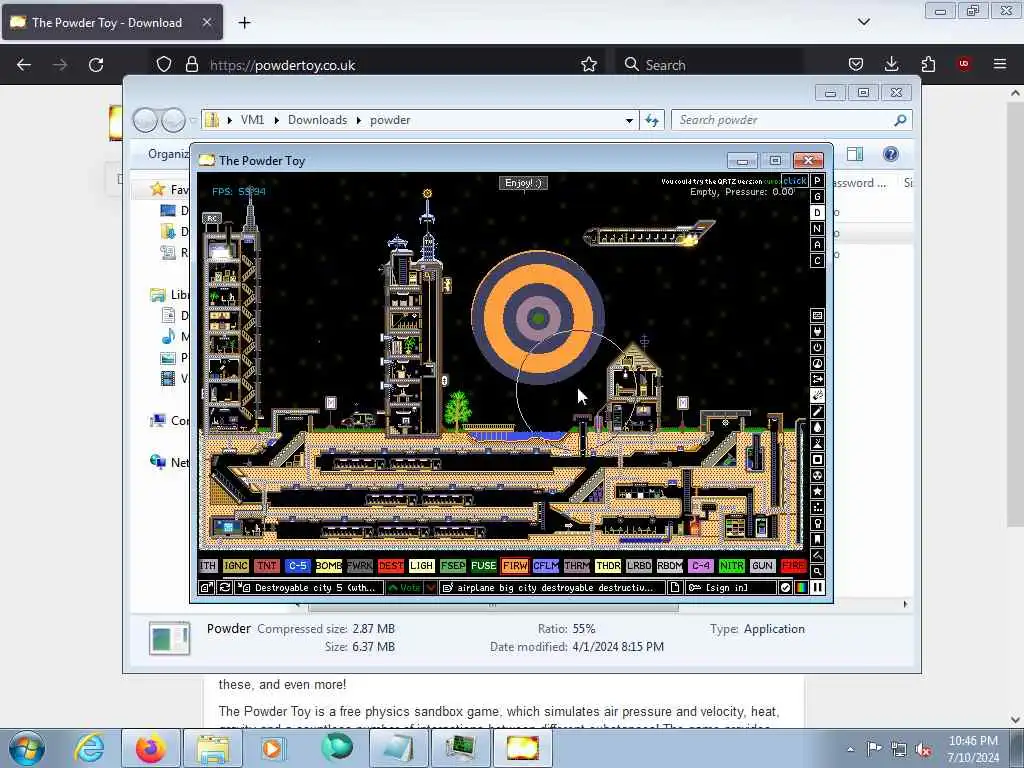Open the Game of Life dots icon
1024x768 pixels.
click(x=817, y=507)
